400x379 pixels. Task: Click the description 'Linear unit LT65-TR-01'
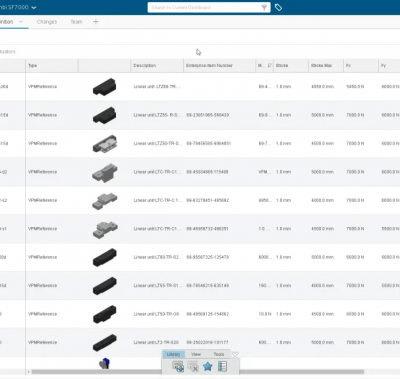click(x=157, y=286)
